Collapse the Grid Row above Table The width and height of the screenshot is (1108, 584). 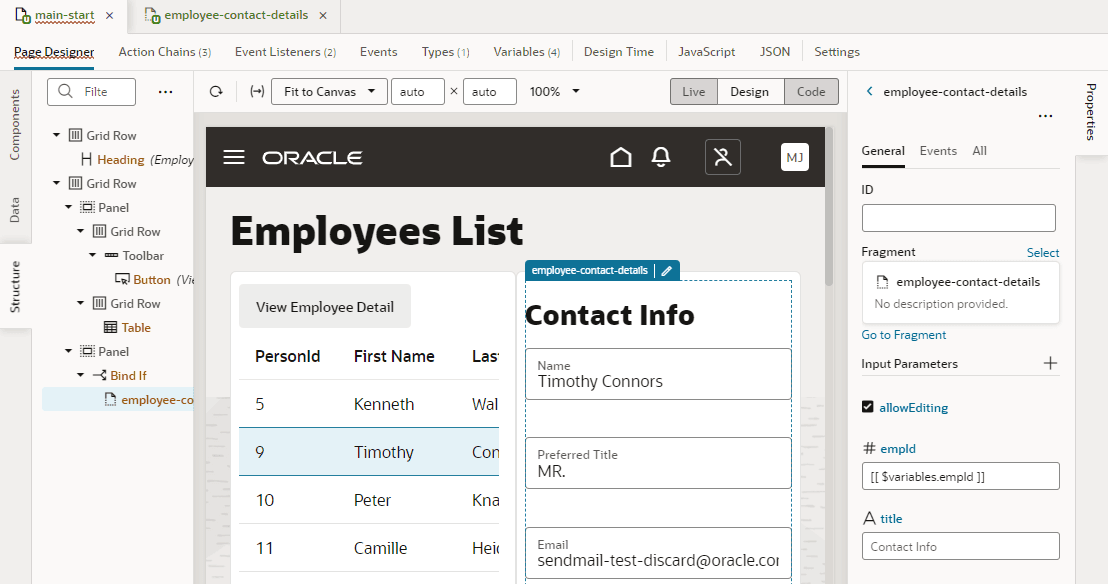(x=81, y=303)
